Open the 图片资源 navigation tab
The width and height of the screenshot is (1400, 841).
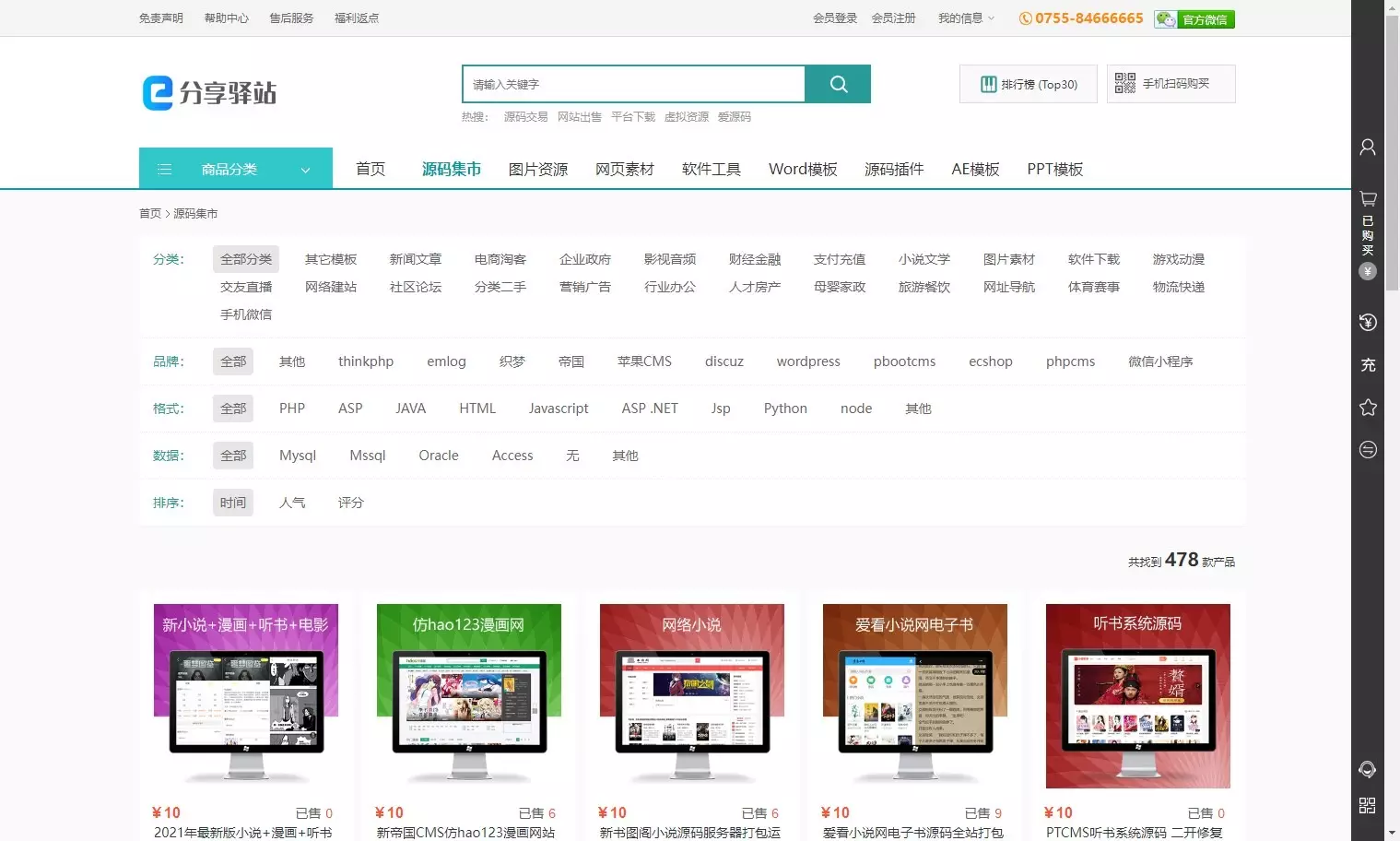(538, 169)
